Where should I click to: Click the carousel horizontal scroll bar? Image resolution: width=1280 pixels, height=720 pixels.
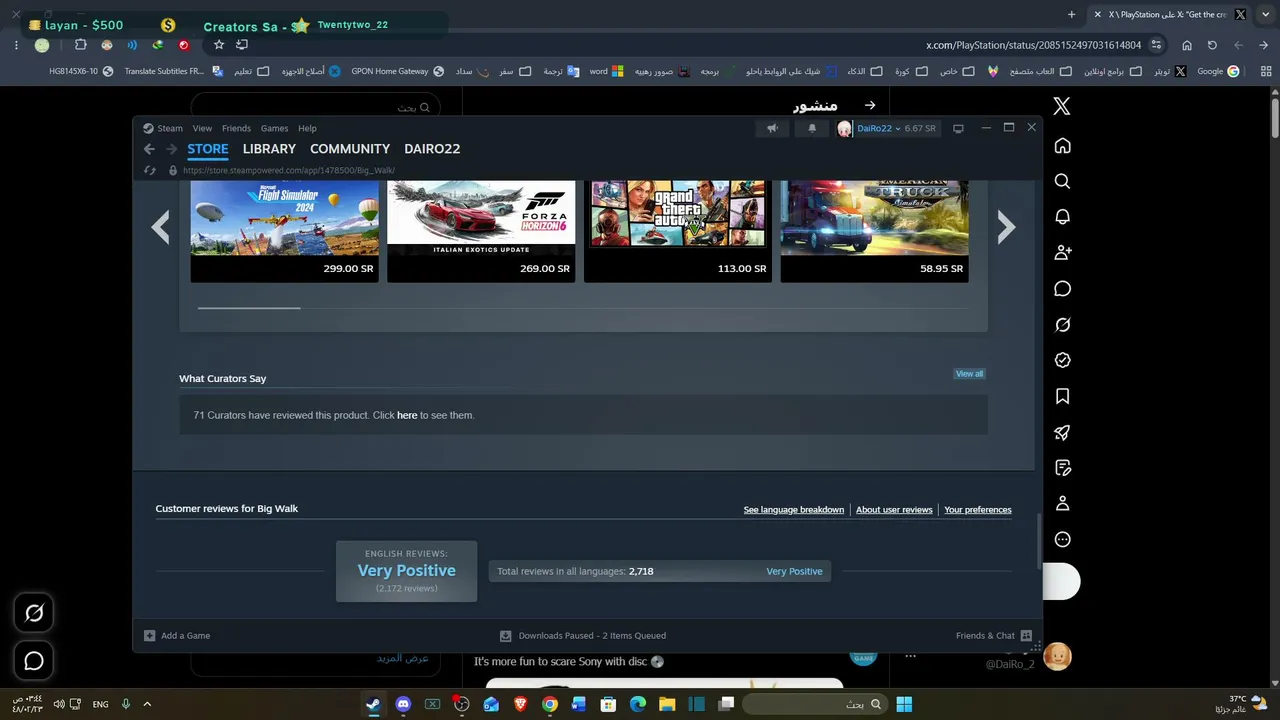coord(249,308)
